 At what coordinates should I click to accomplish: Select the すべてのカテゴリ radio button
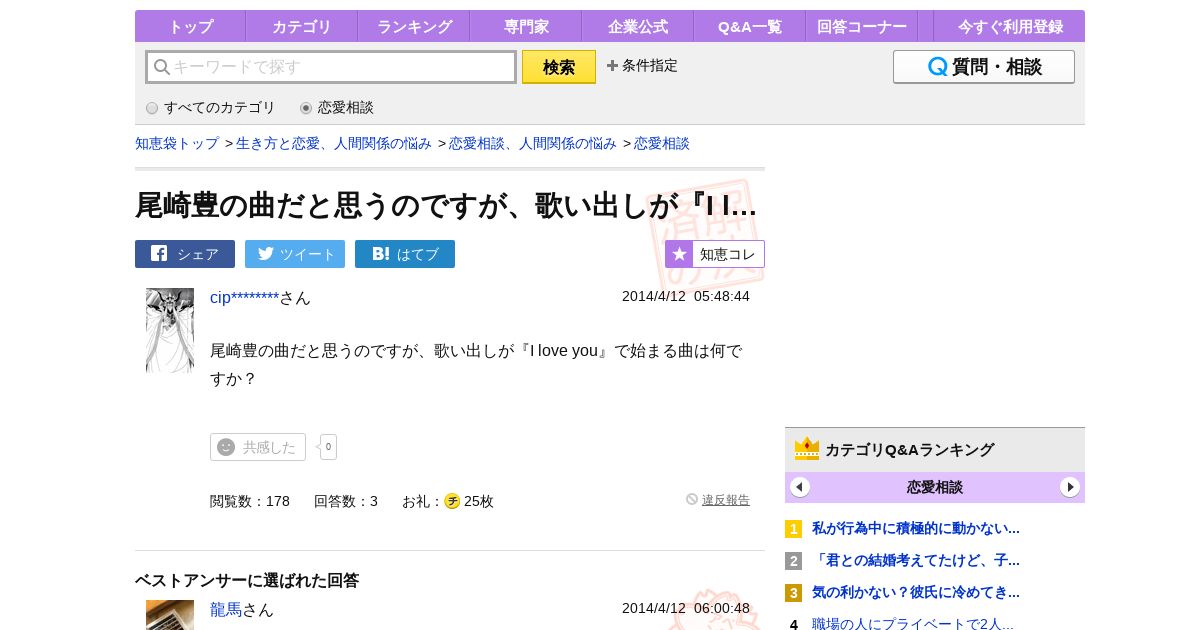tap(152, 108)
